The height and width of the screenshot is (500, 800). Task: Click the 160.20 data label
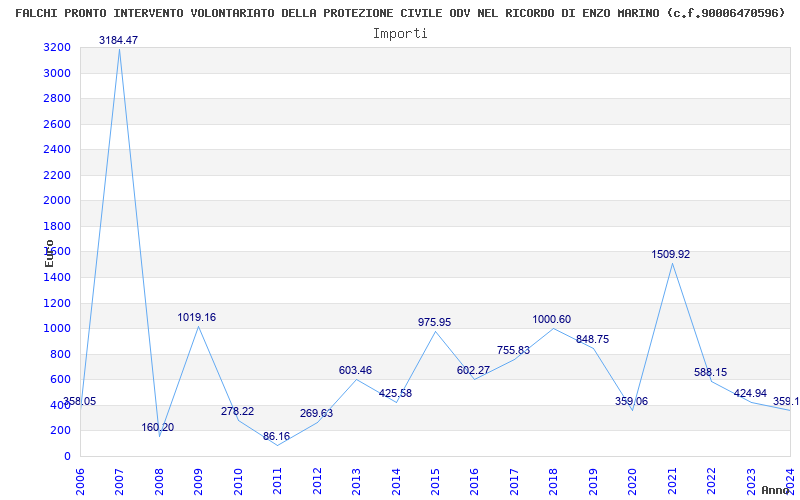tap(158, 428)
